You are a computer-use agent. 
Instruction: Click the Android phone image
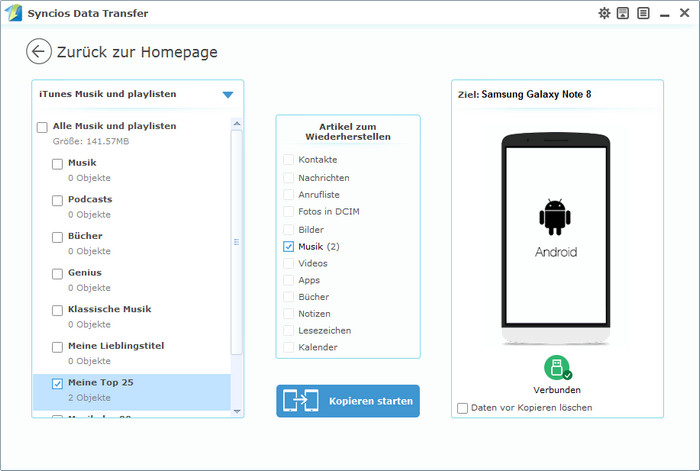tap(556, 239)
